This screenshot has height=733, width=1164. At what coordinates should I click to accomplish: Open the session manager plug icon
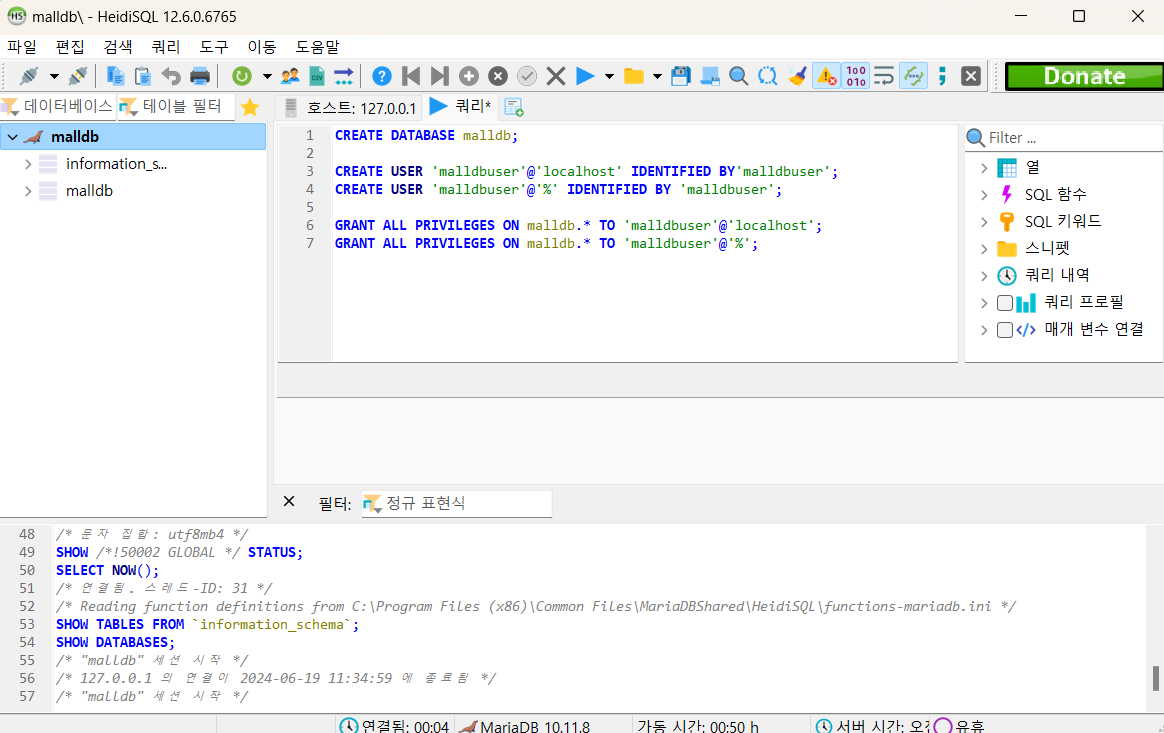click(30, 76)
